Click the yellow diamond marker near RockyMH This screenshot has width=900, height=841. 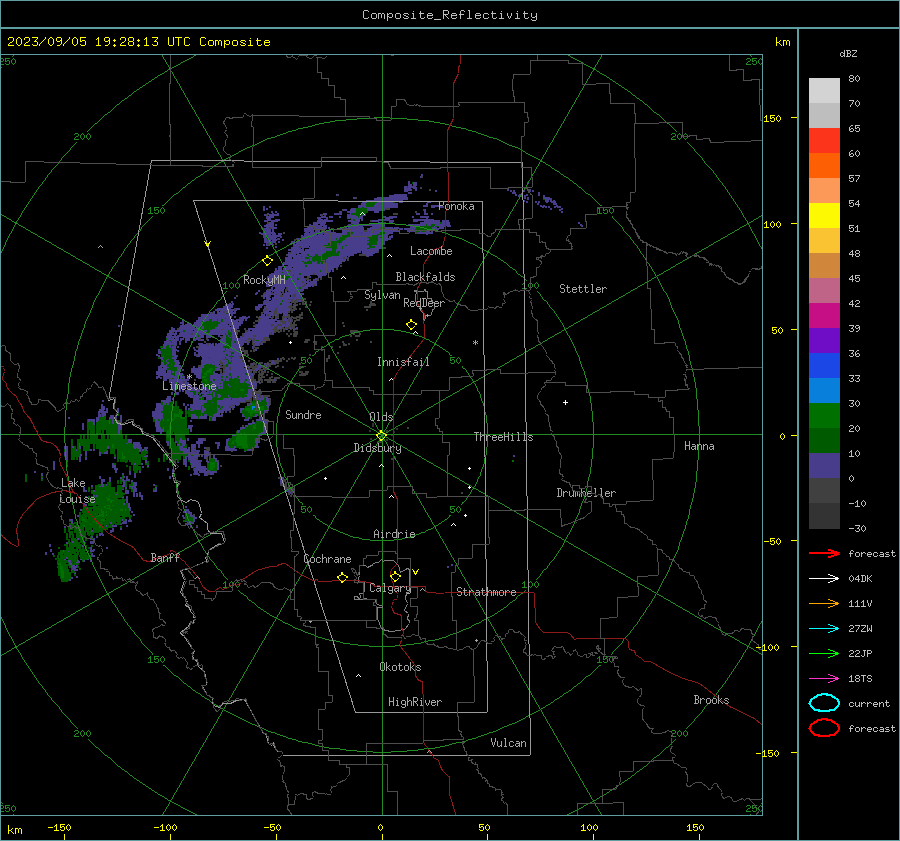[267, 261]
